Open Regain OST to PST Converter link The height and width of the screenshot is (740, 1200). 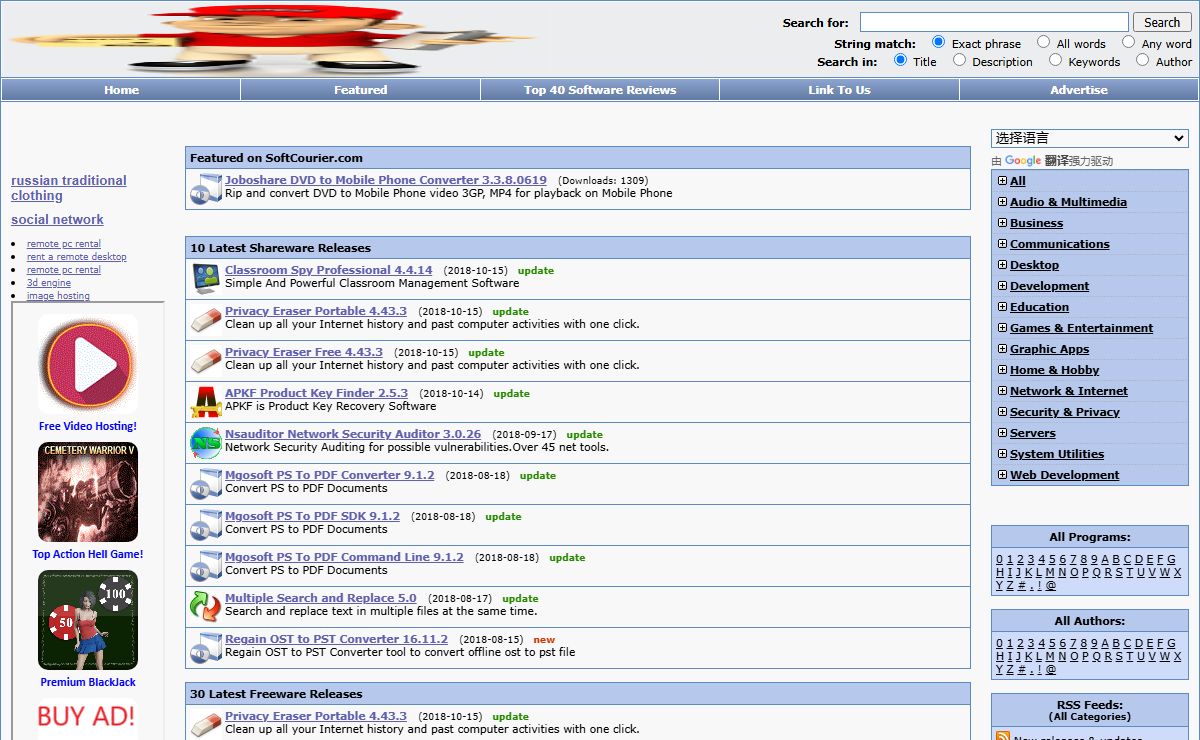(337, 639)
